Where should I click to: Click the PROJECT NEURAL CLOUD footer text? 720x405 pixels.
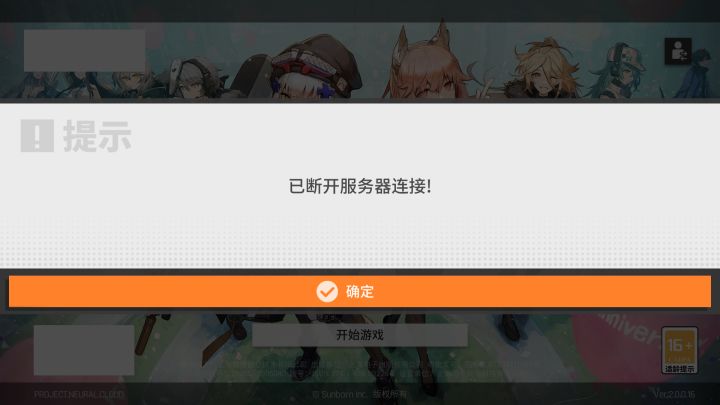click(x=79, y=394)
